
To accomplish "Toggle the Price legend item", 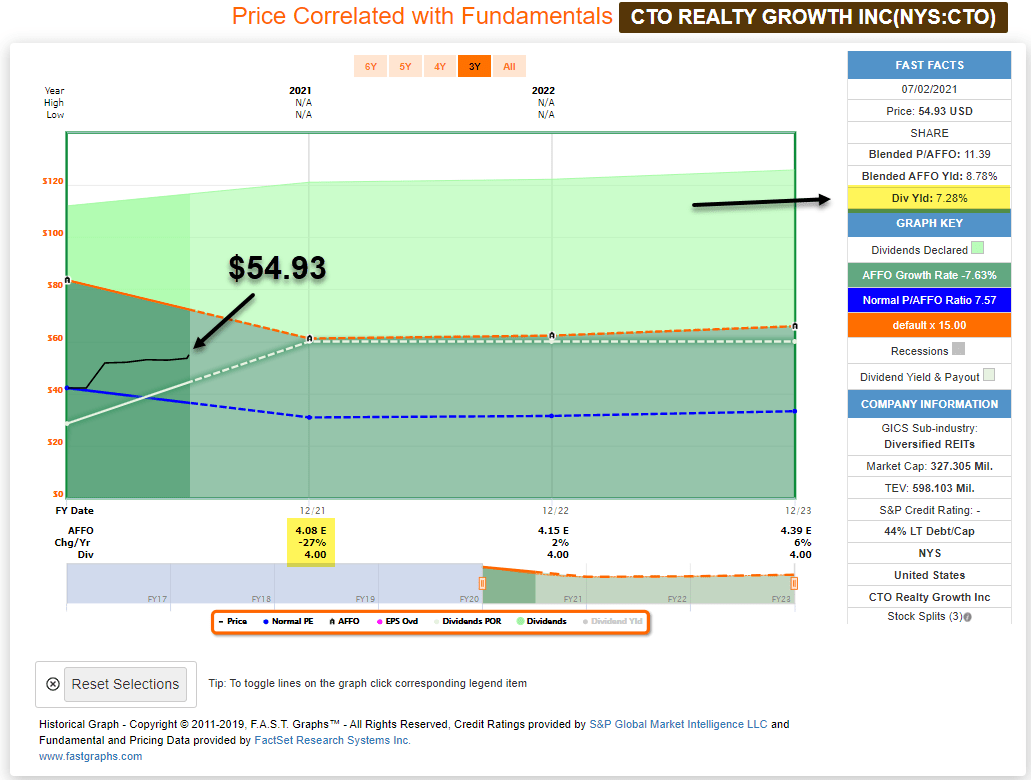I will [x=233, y=622].
